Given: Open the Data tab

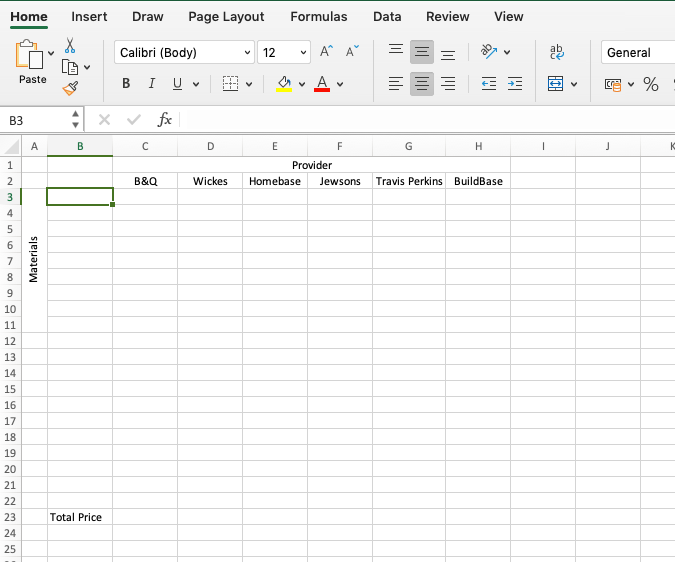Looking at the screenshot, I should coord(387,16).
